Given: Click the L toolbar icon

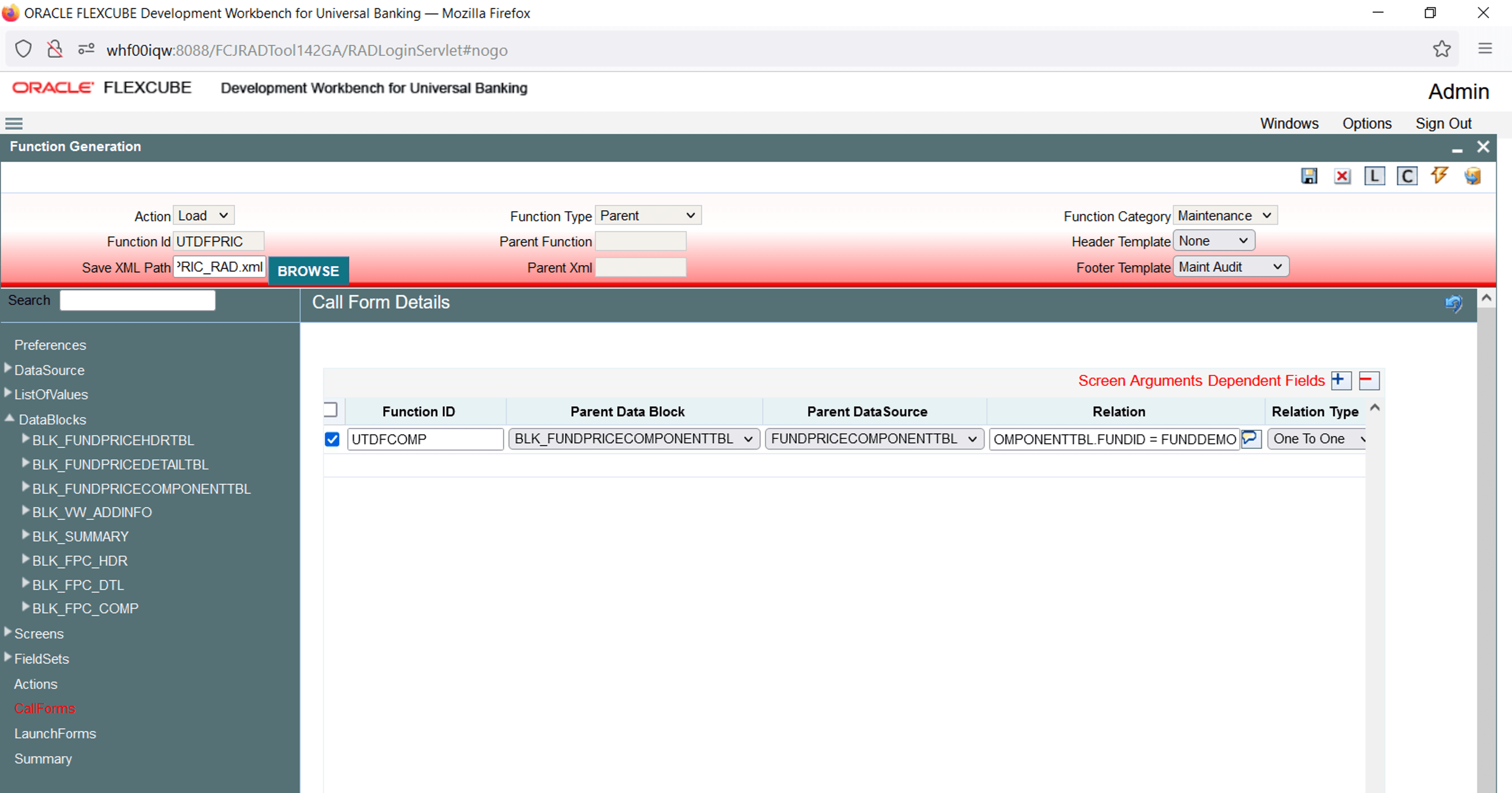Looking at the screenshot, I should click(1374, 176).
